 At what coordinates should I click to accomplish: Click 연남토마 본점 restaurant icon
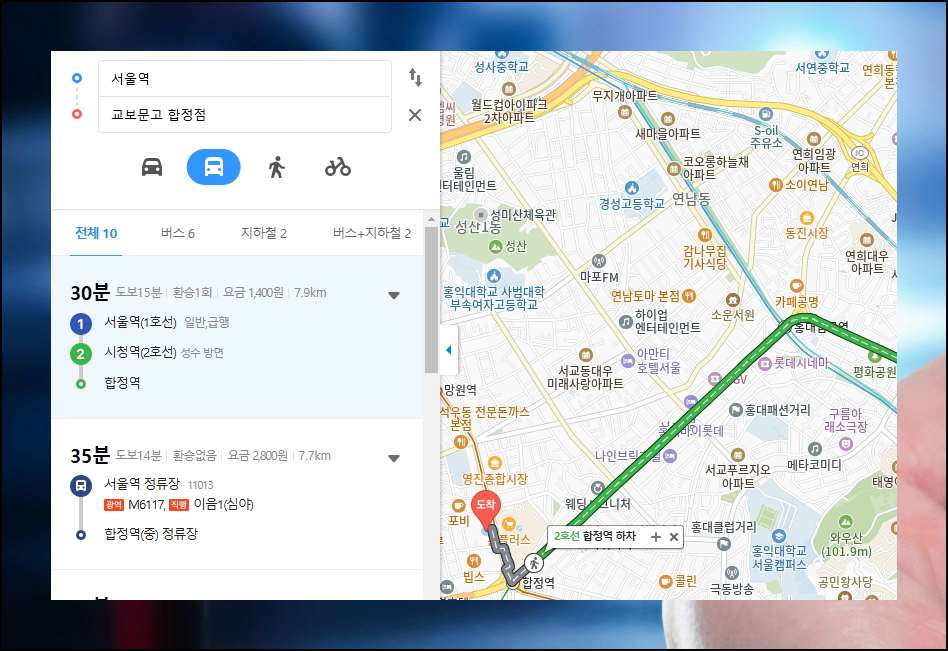(689, 296)
